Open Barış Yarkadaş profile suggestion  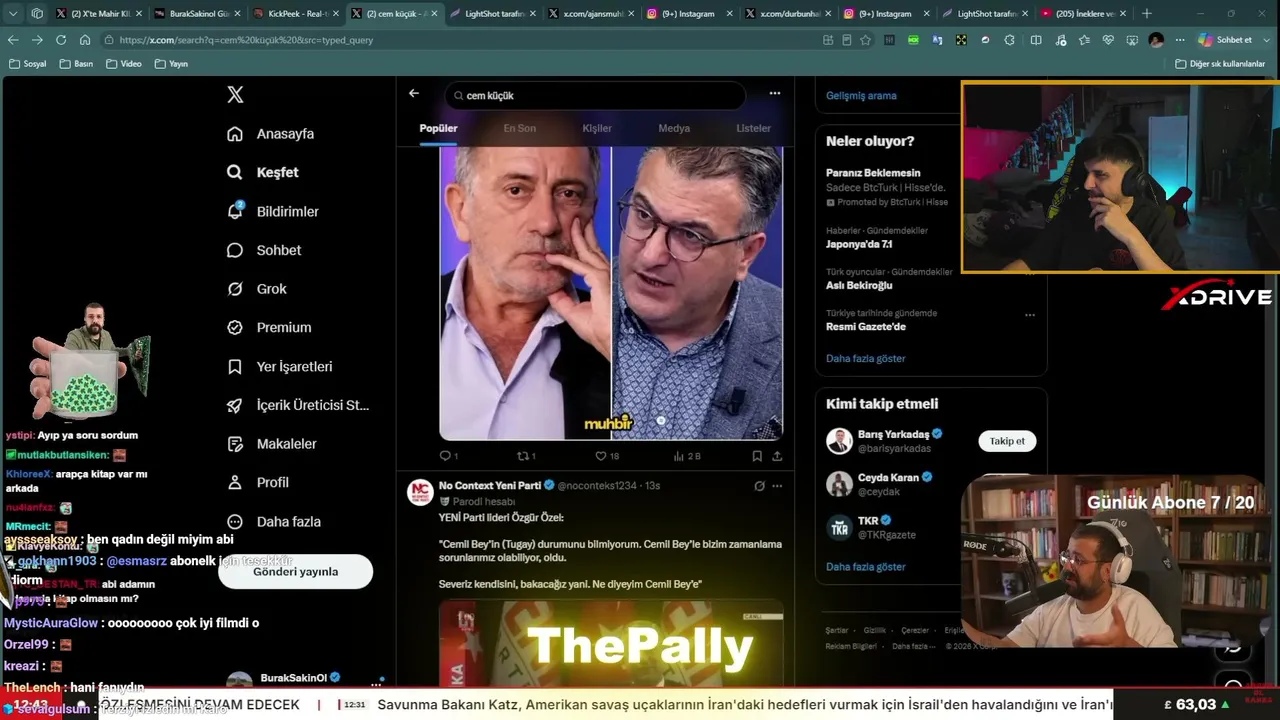tap(900, 441)
